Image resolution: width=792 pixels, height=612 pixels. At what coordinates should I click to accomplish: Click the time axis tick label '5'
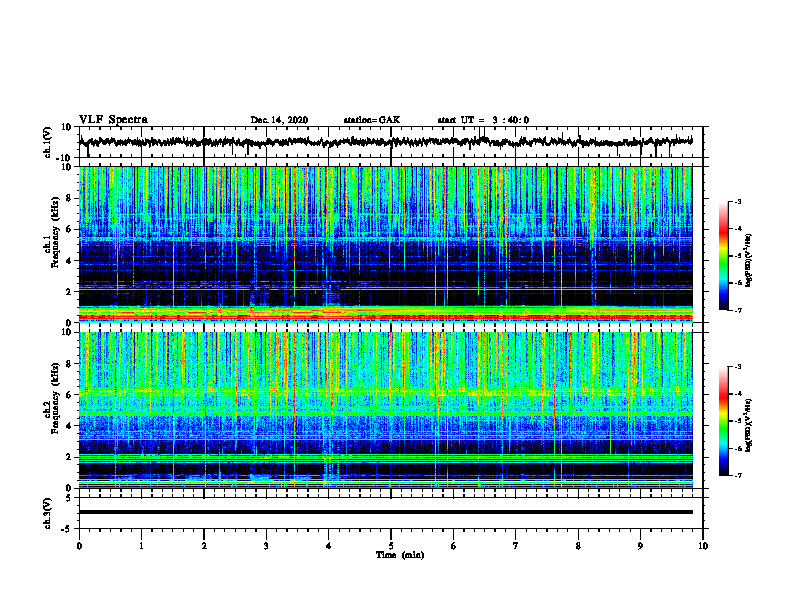tap(391, 546)
